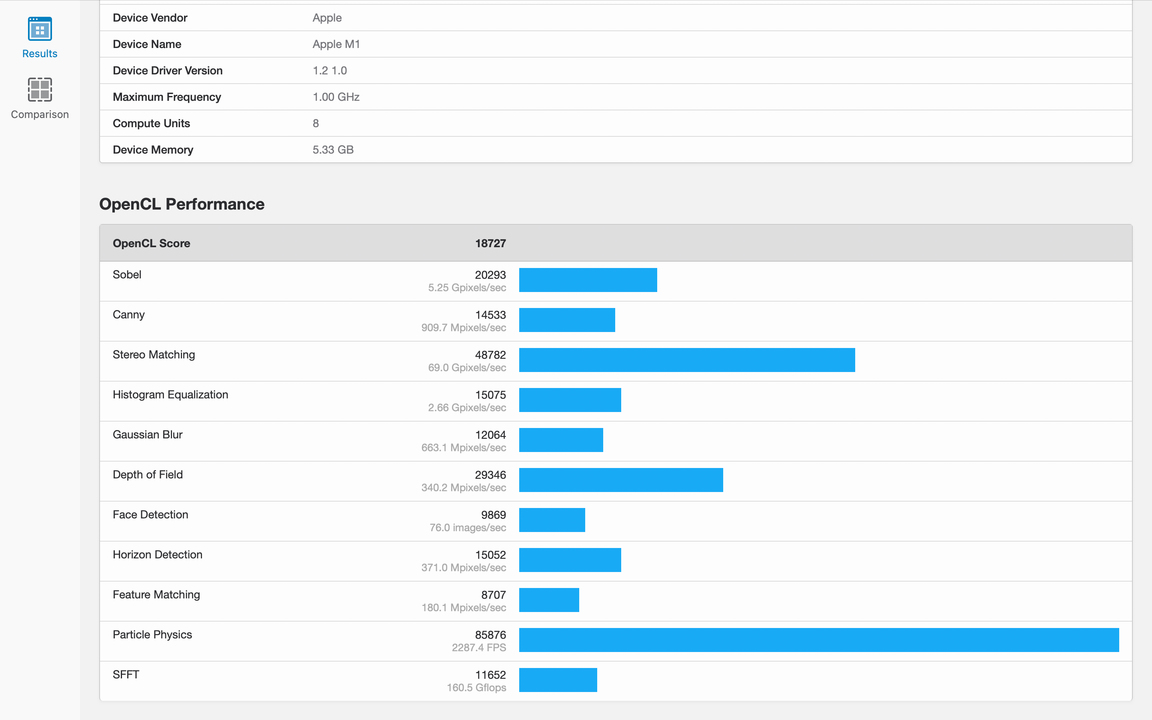Select the OpenCL Score header row
Screen dimensions: 1152x720
pyautogui.click(x=151, y=243)
